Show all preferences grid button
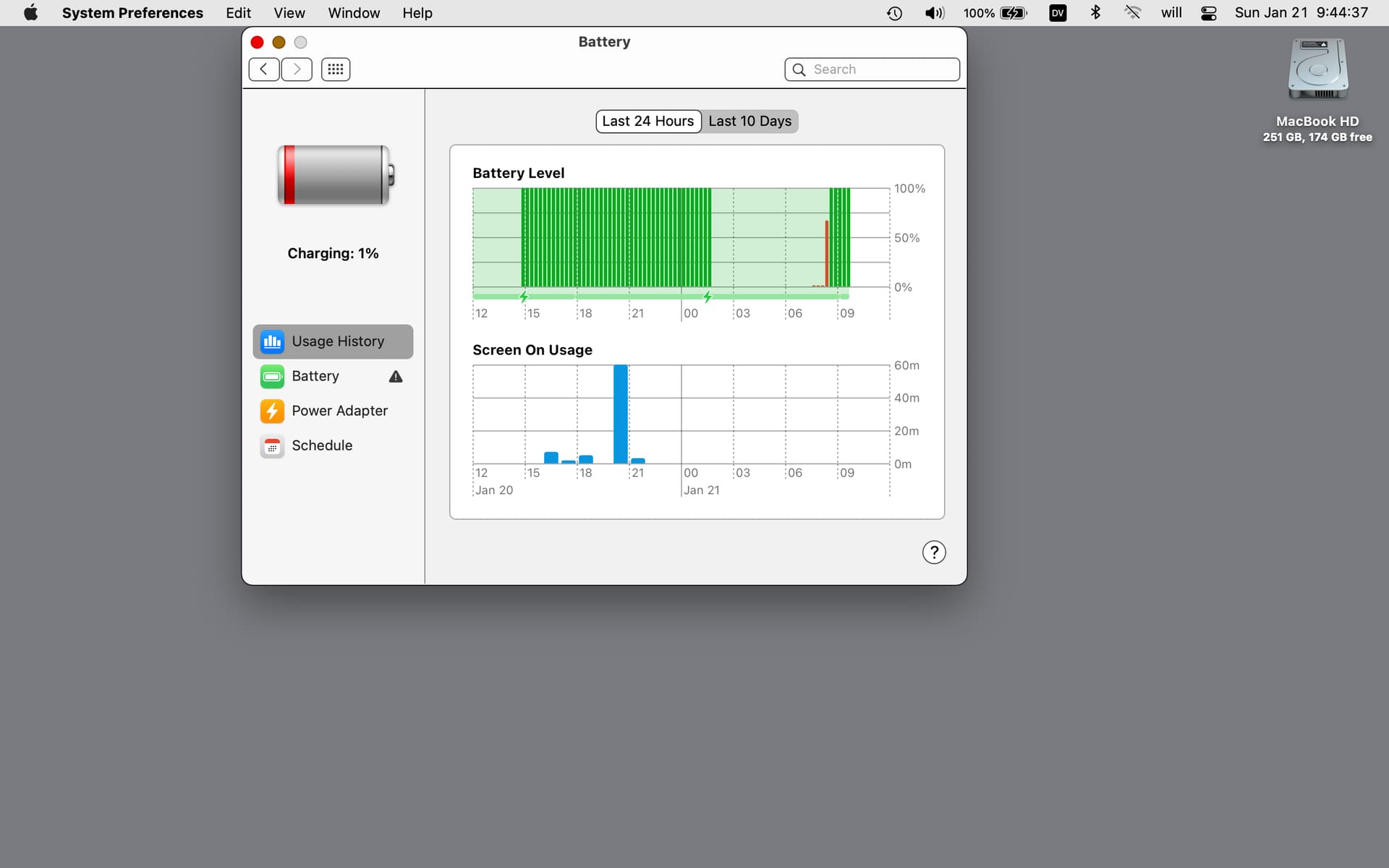The image size is (1389, 868). [335, 69]
